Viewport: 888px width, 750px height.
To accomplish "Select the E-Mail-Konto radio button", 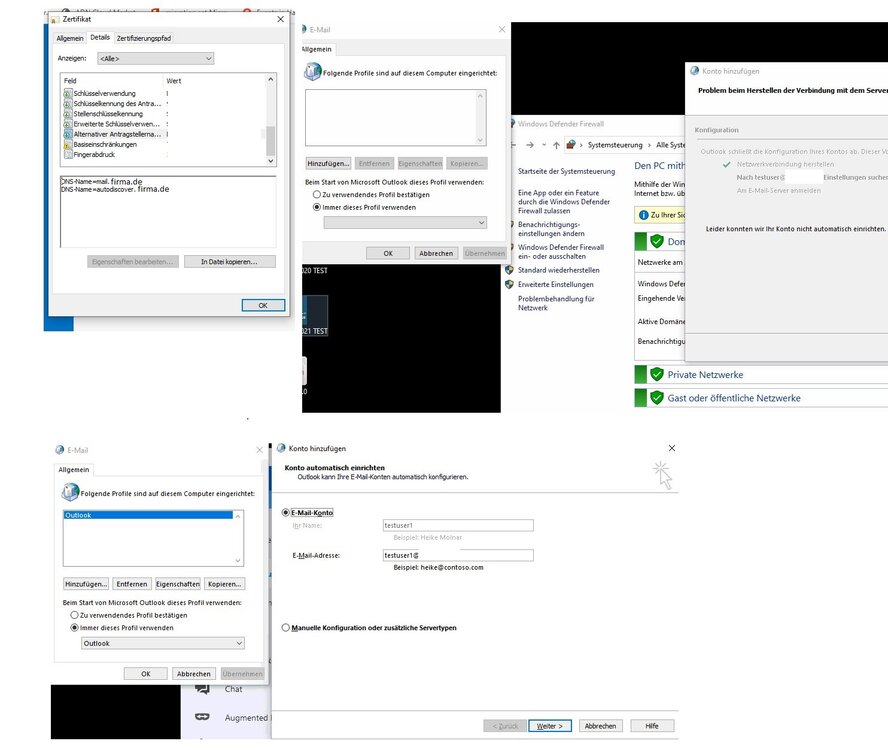I will 287,512.
